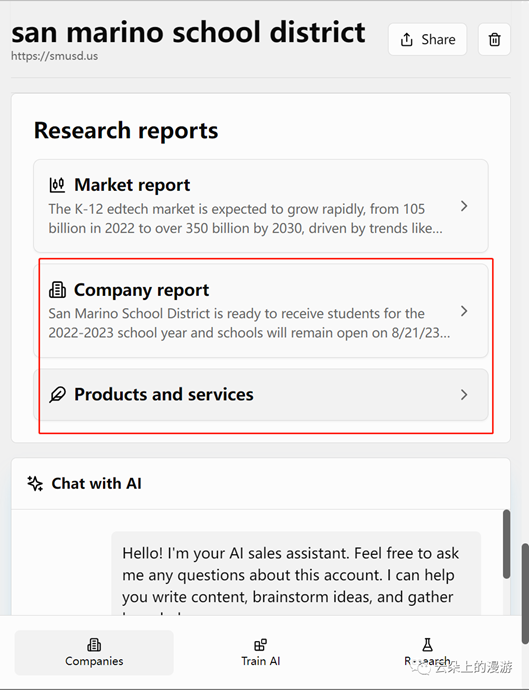Open the Market report summary text
Viewport: 529px width, 690px height.
pos(246,219)
